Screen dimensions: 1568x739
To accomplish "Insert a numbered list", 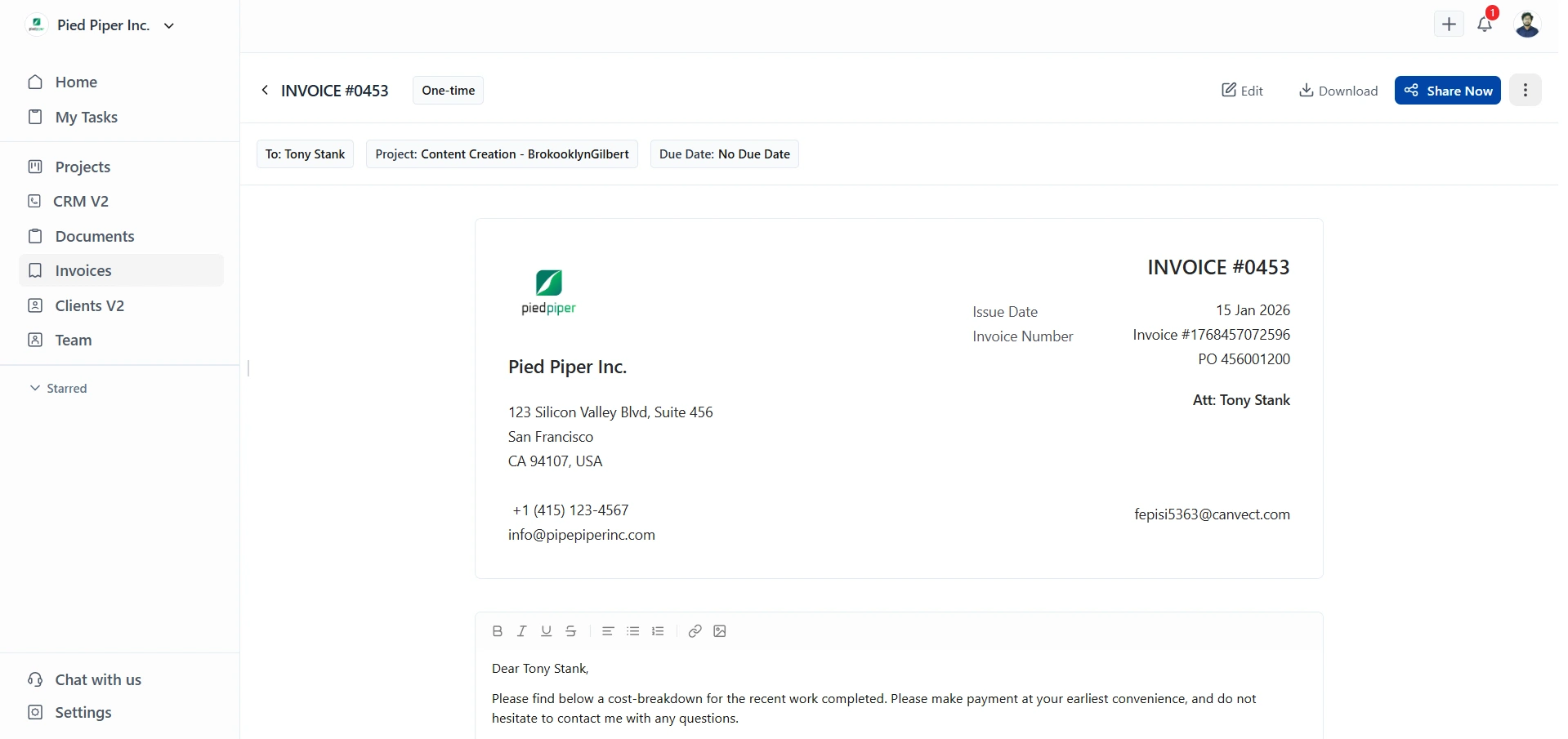I will point(659,631).
